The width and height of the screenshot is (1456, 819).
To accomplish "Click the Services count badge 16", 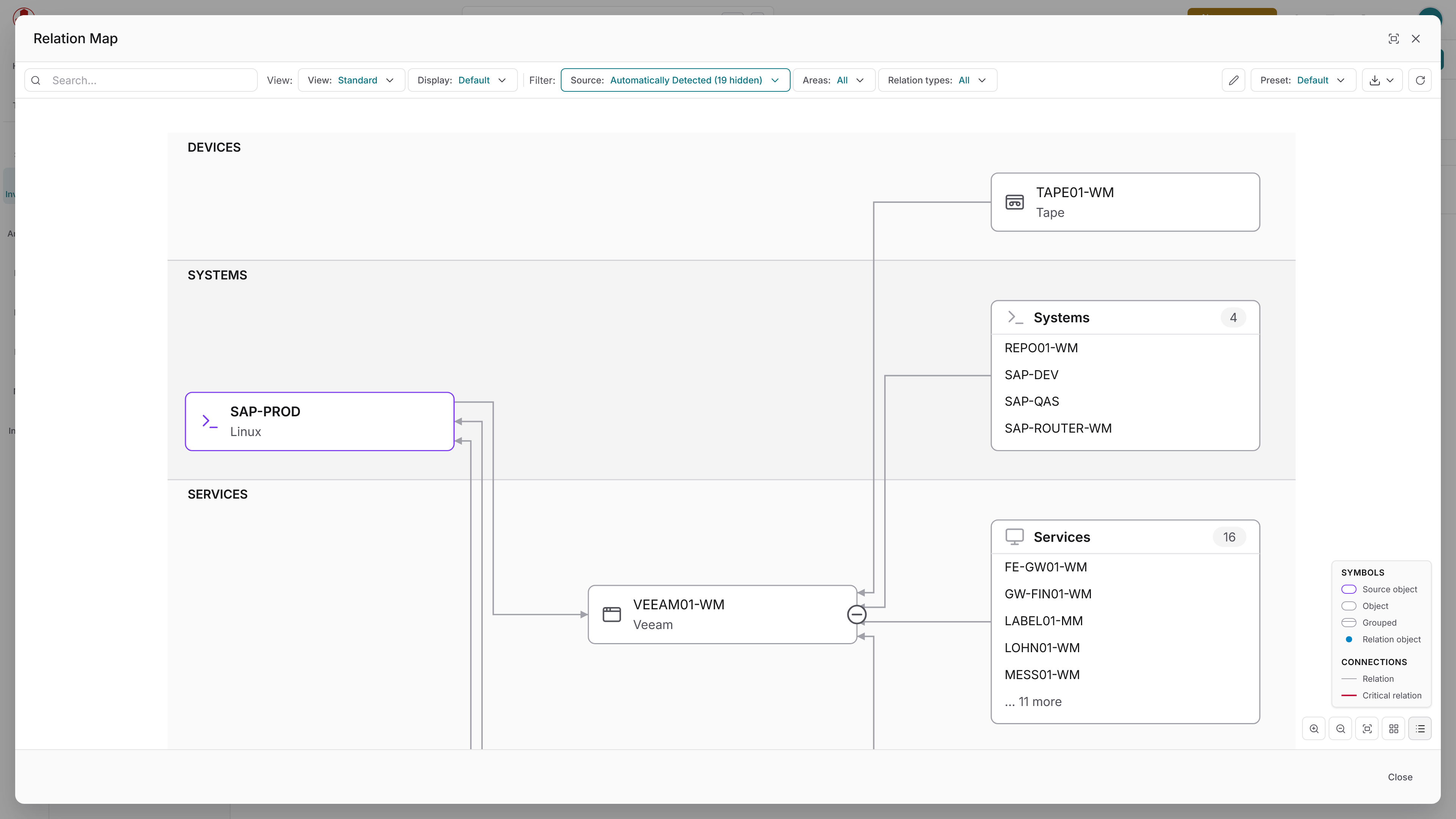I will coord(1229,537).
